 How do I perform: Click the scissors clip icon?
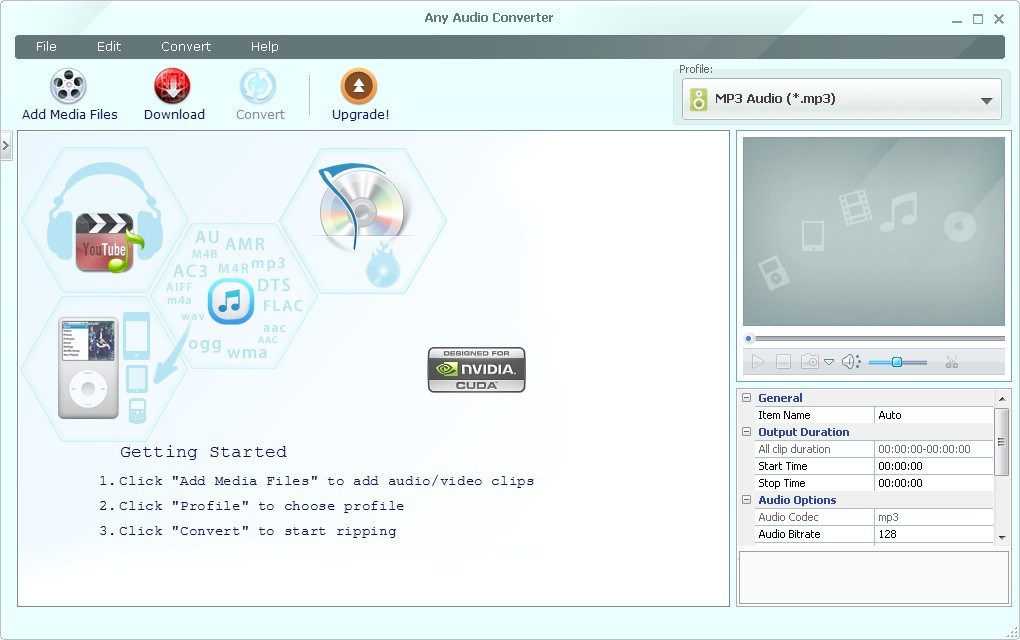point(952,362)
